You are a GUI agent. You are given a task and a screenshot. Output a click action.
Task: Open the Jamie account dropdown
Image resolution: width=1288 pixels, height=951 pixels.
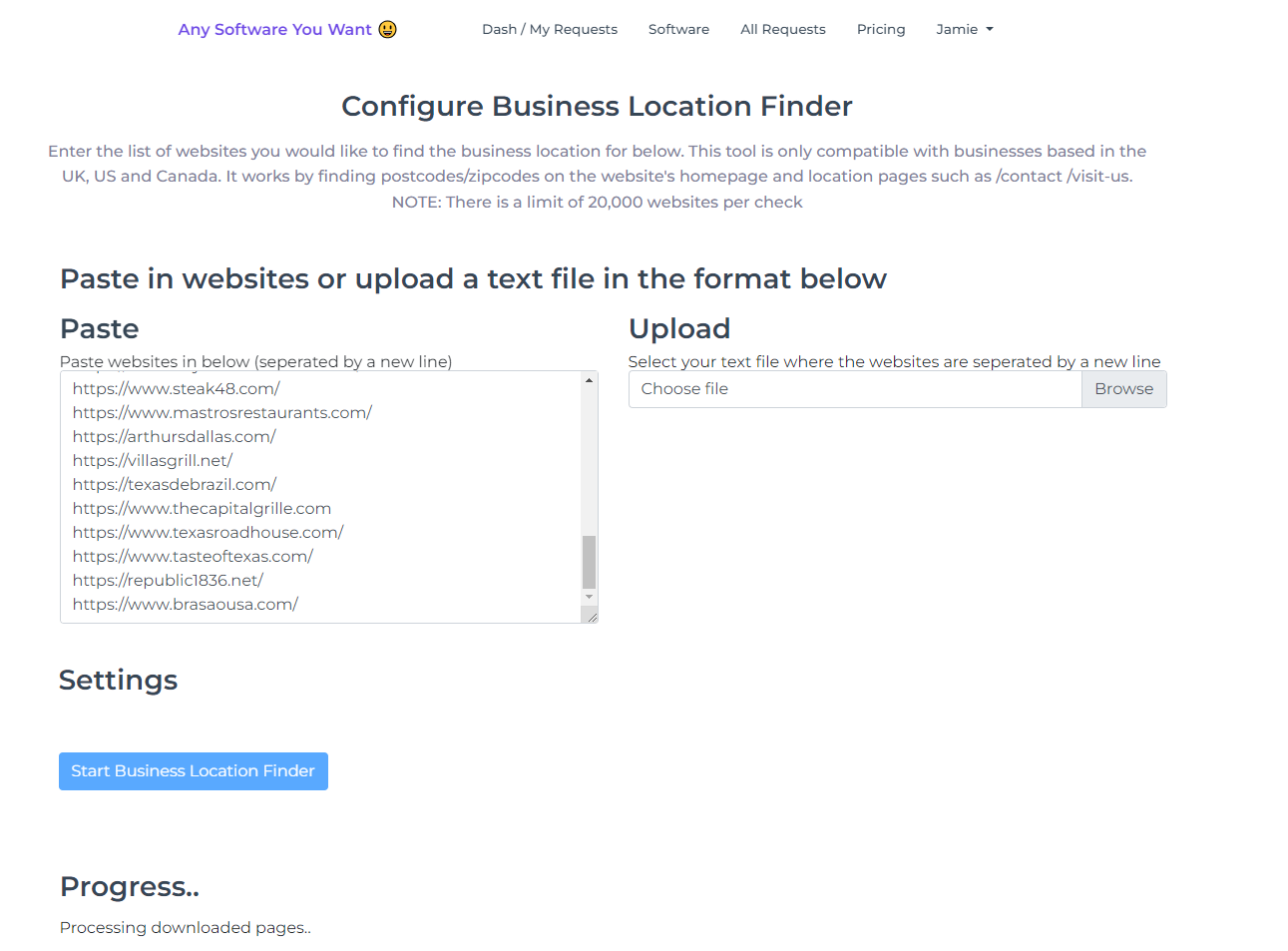click(965, 30)
